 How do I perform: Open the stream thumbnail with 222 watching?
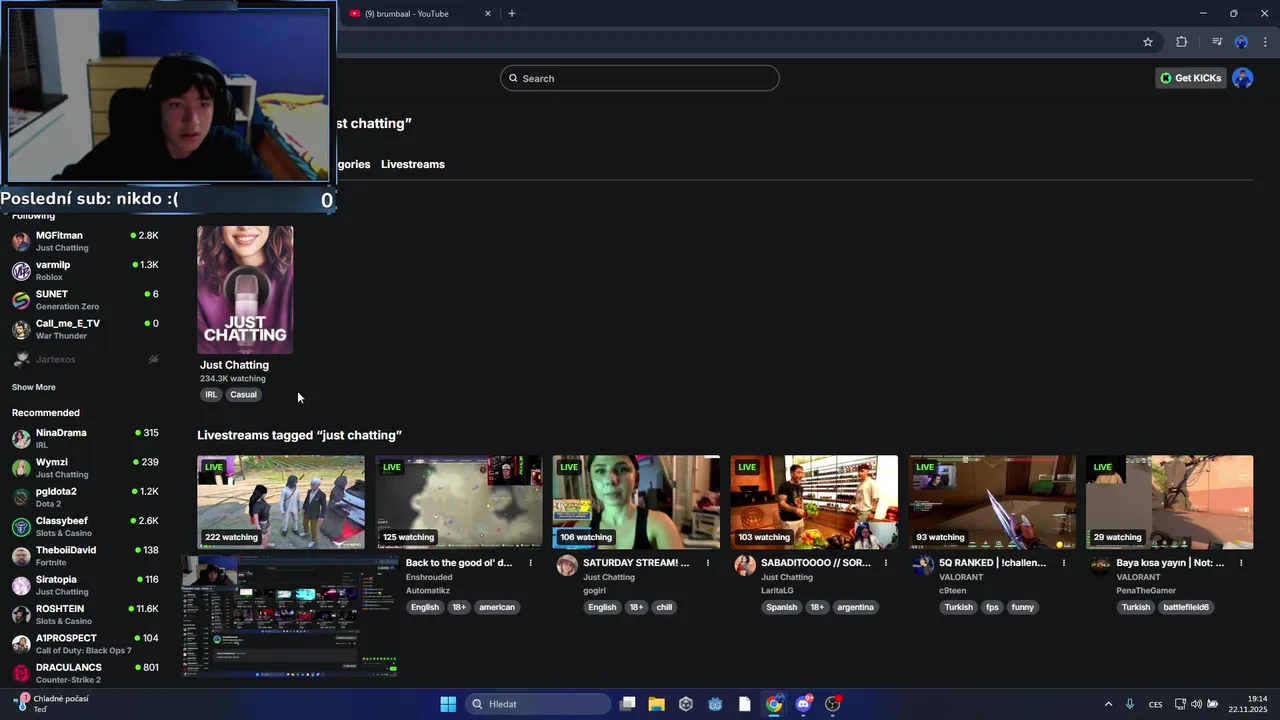point(281,502)
